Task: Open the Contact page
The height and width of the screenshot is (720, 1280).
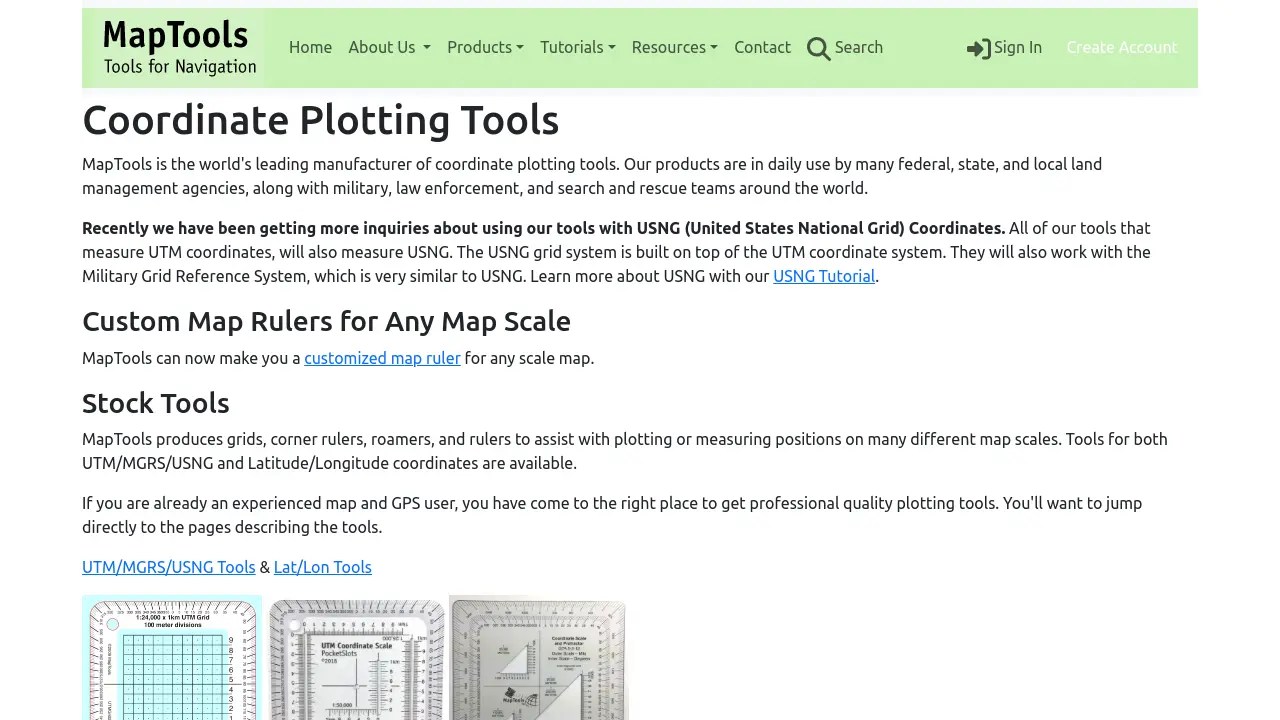Action: (762, 47)
